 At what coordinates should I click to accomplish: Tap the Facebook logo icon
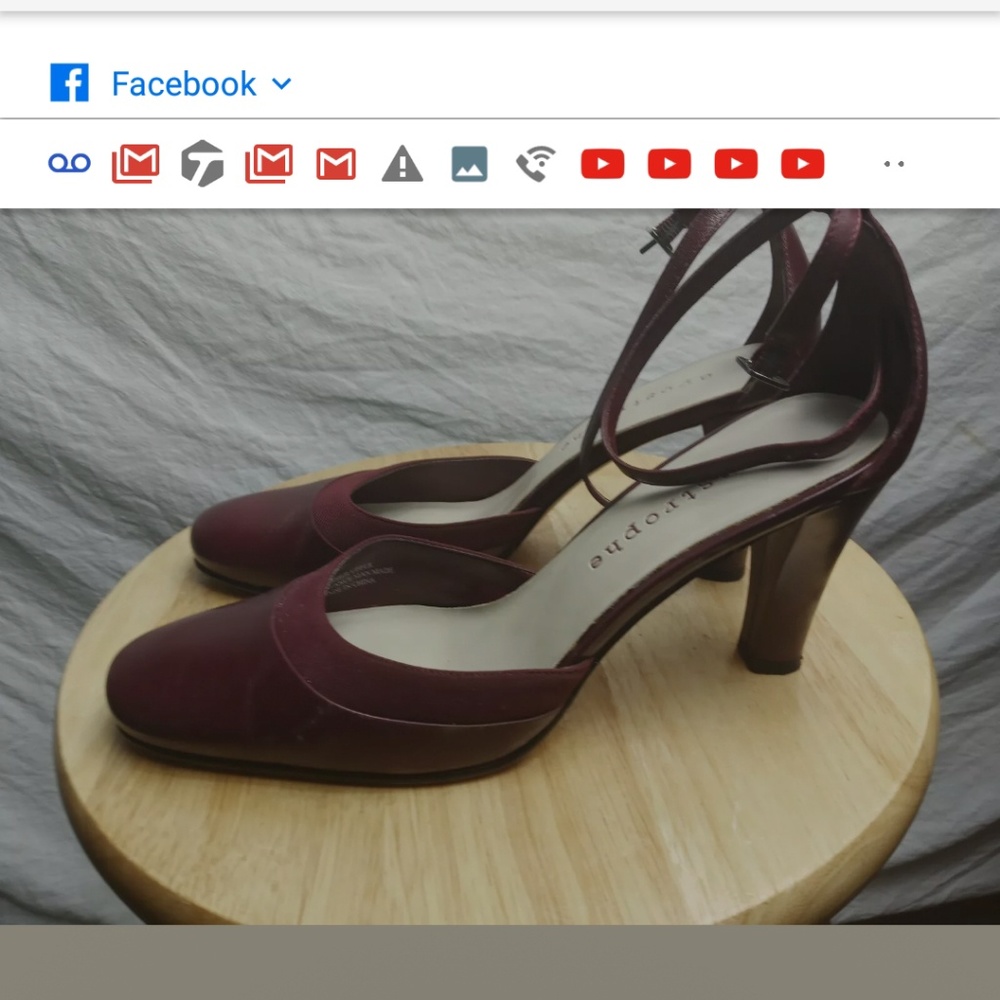click(69, 82)
